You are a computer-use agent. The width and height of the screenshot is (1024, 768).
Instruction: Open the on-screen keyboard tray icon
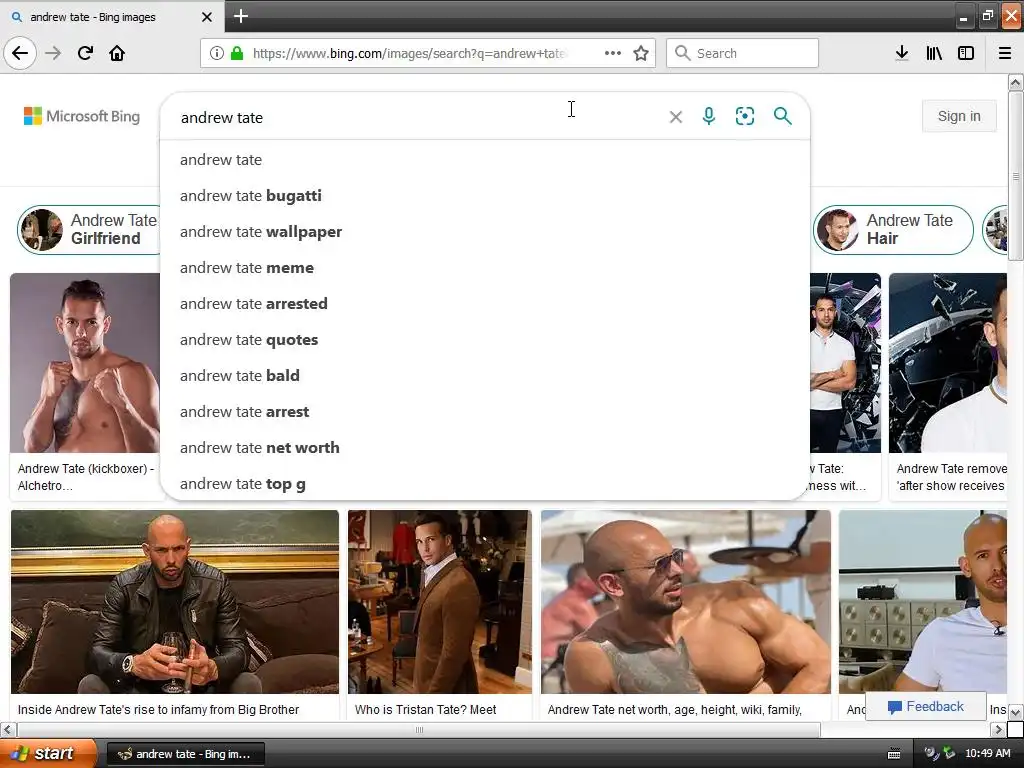coord(894,754)
